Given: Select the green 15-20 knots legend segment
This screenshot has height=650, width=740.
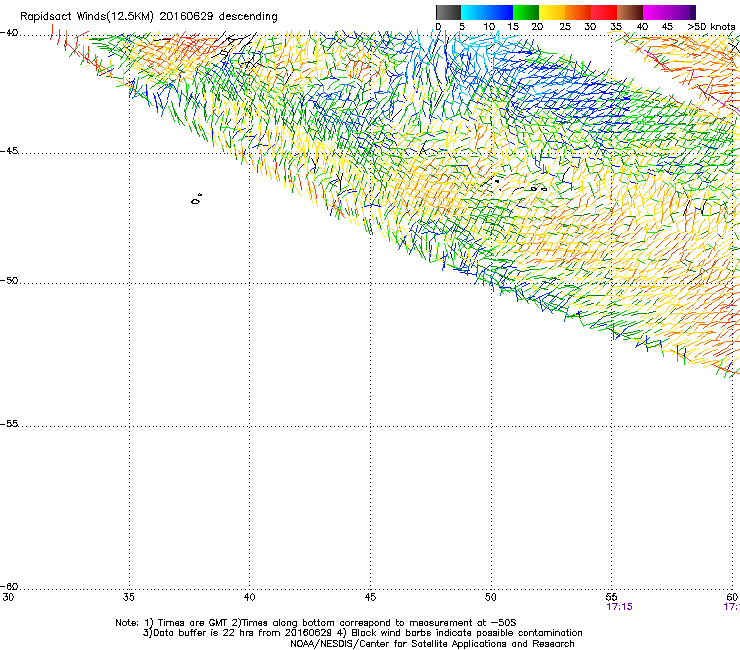Looking at the screenshot, I should 526,12.
